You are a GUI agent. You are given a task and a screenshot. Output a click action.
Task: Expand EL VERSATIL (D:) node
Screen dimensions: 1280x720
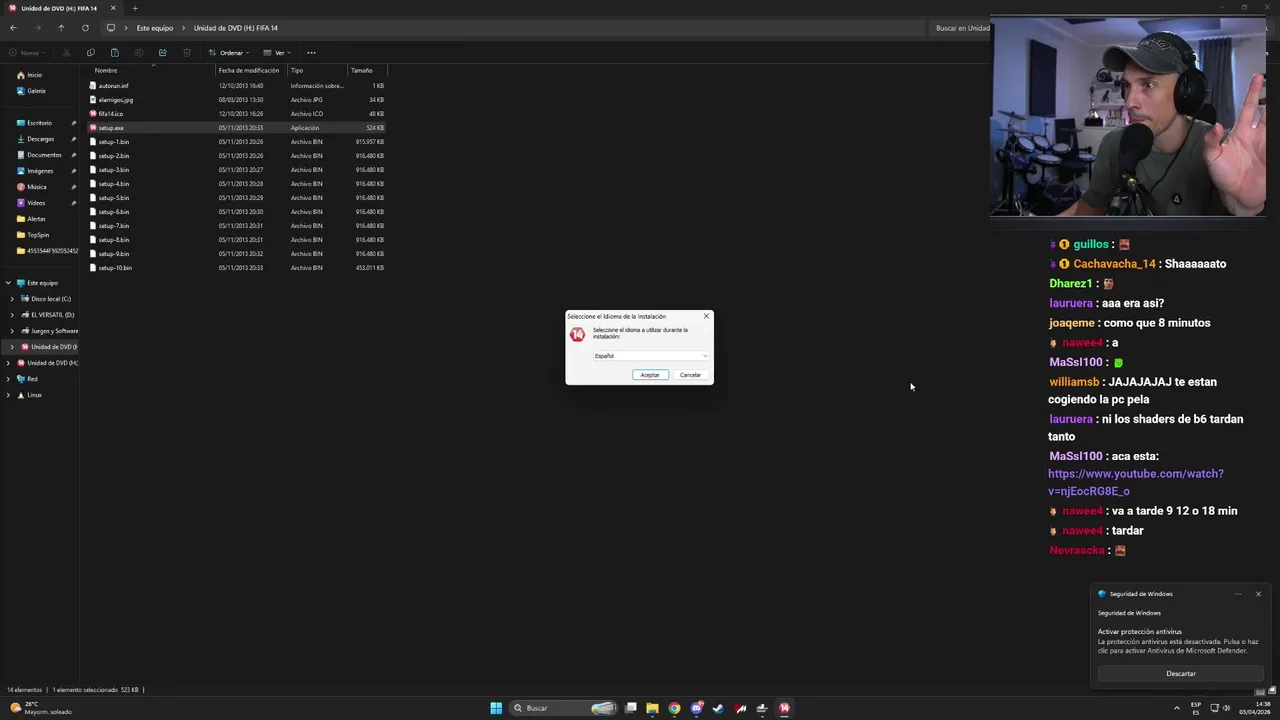coord(12,315)
